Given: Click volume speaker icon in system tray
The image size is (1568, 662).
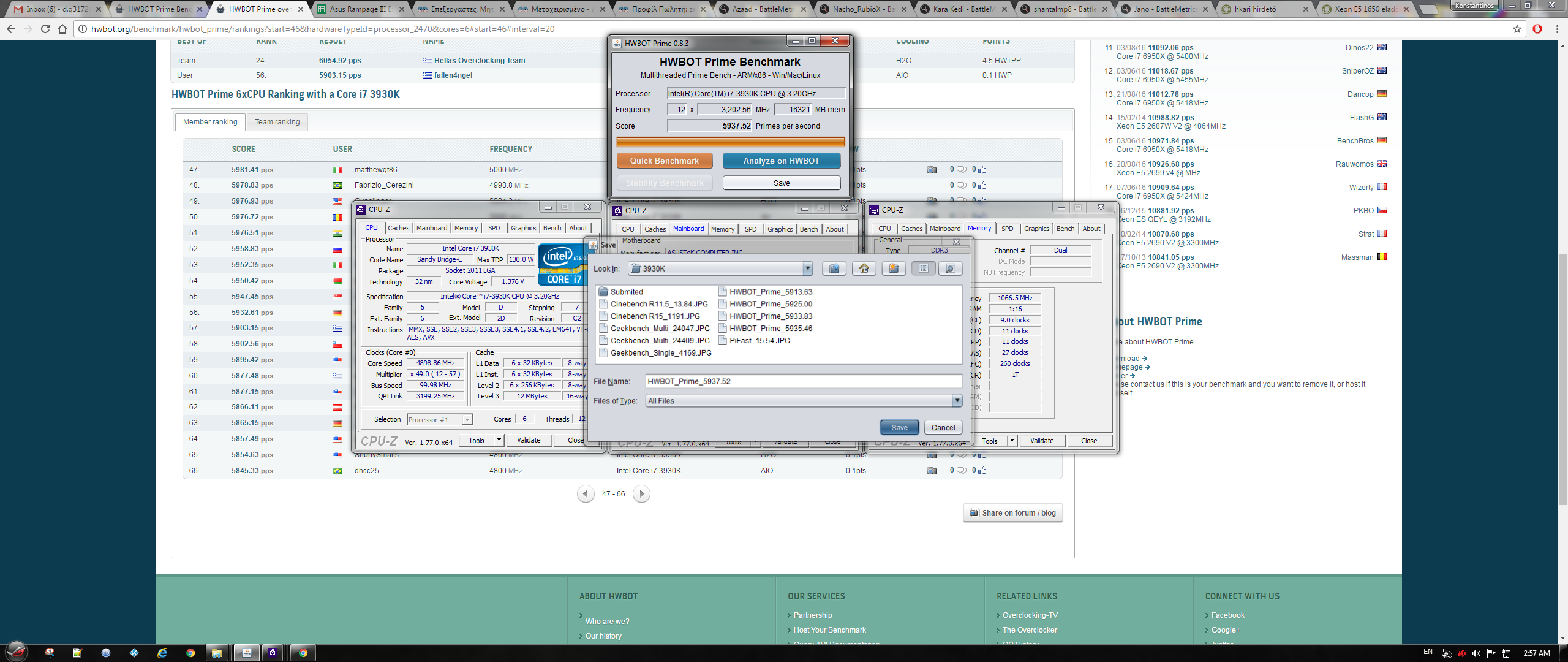Looking at the screenshot, I should tap(1476, 653).
